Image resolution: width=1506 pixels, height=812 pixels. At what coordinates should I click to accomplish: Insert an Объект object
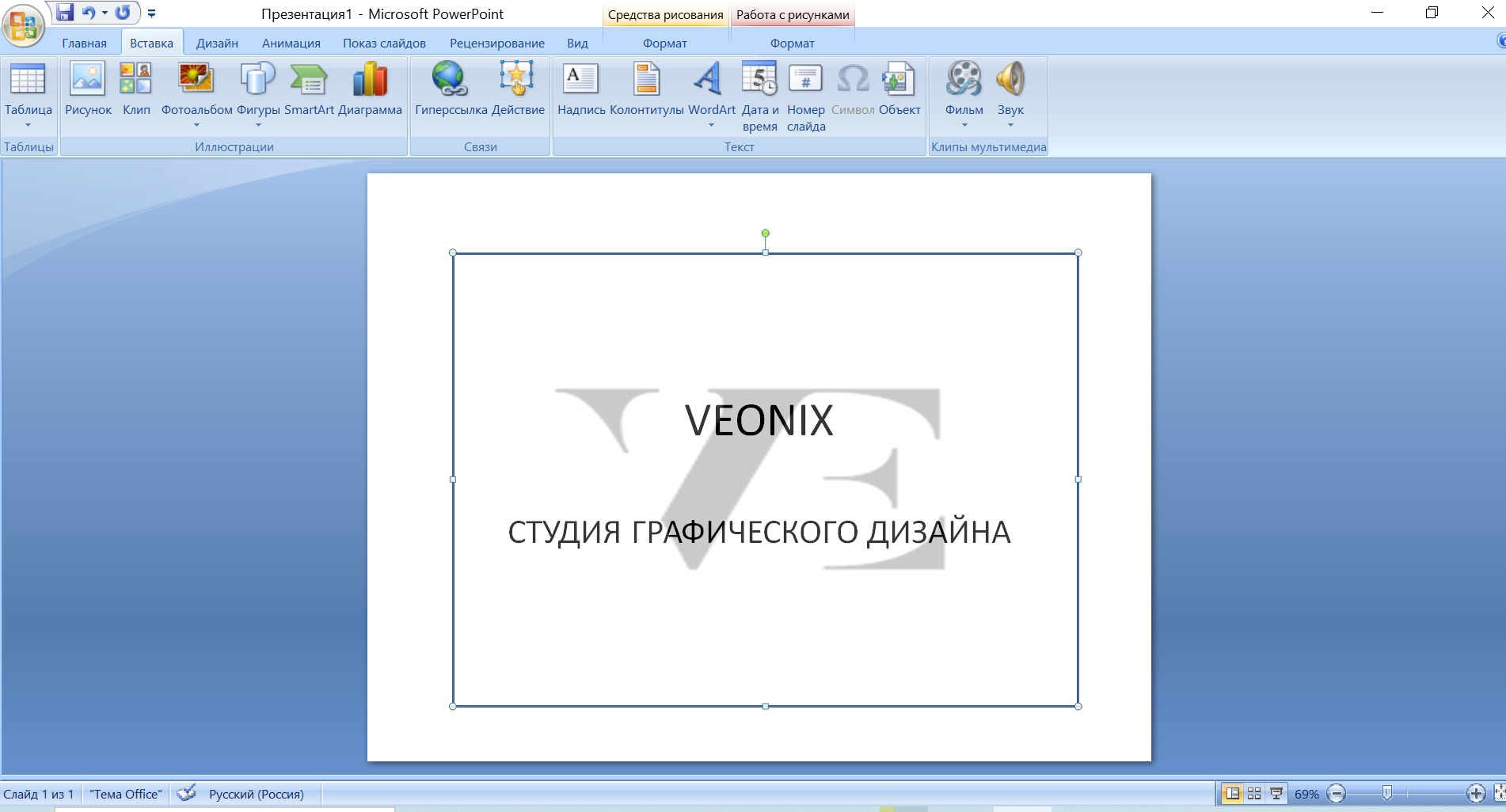899,89
